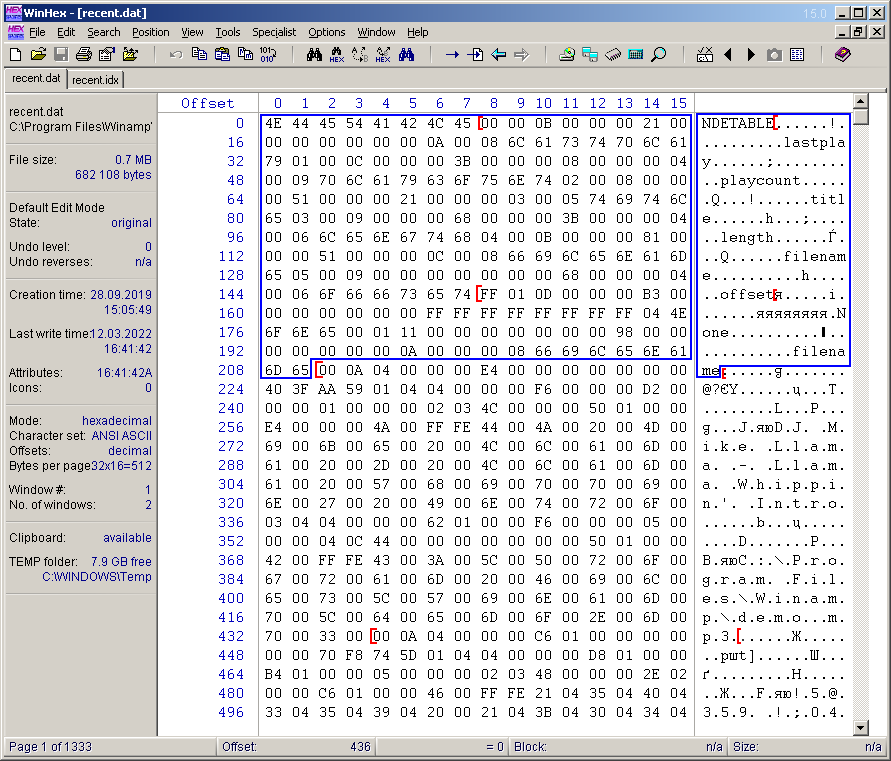Viewport: 891px width, 761px height.
Task: Click the Print icon in toolbar
Action: (84, 55)
